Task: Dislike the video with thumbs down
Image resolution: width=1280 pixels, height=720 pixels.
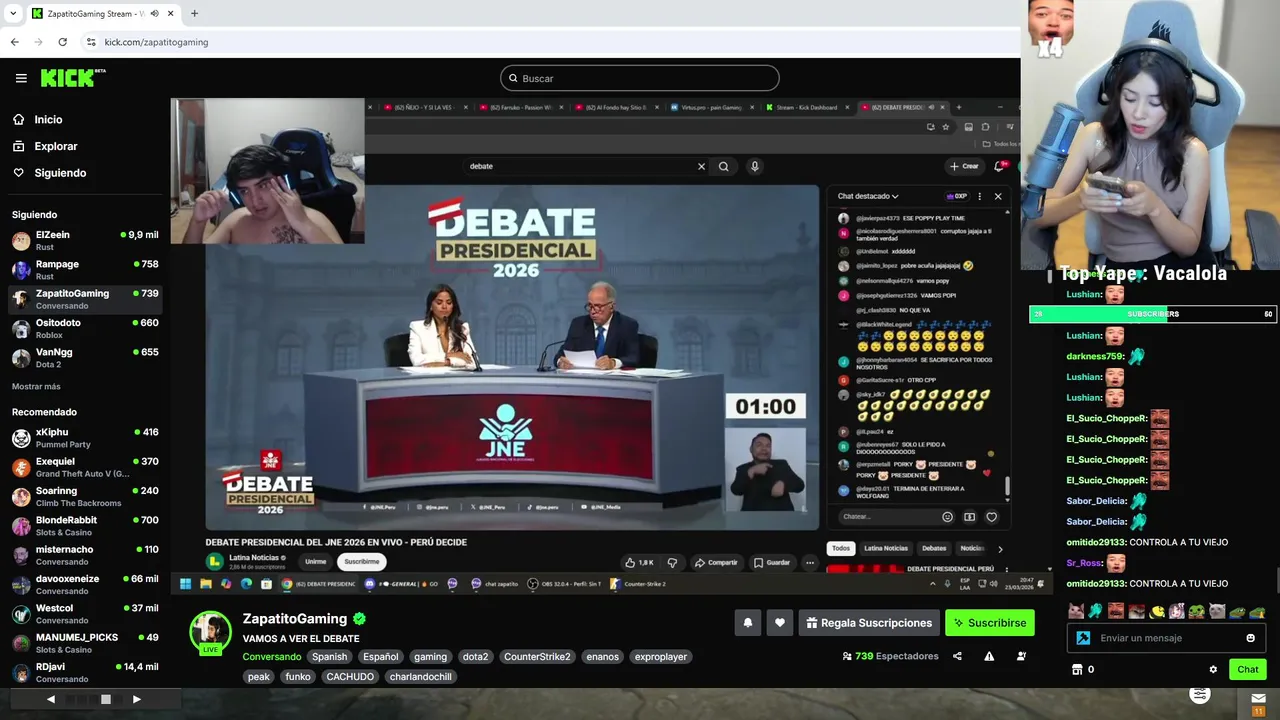Action: [672, 562]
